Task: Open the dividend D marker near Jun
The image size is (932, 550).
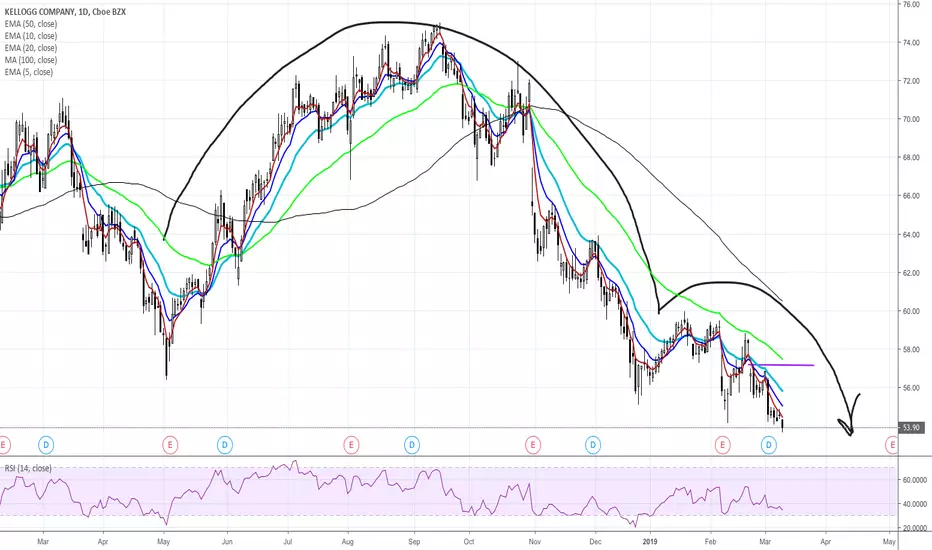Action: 225,444
